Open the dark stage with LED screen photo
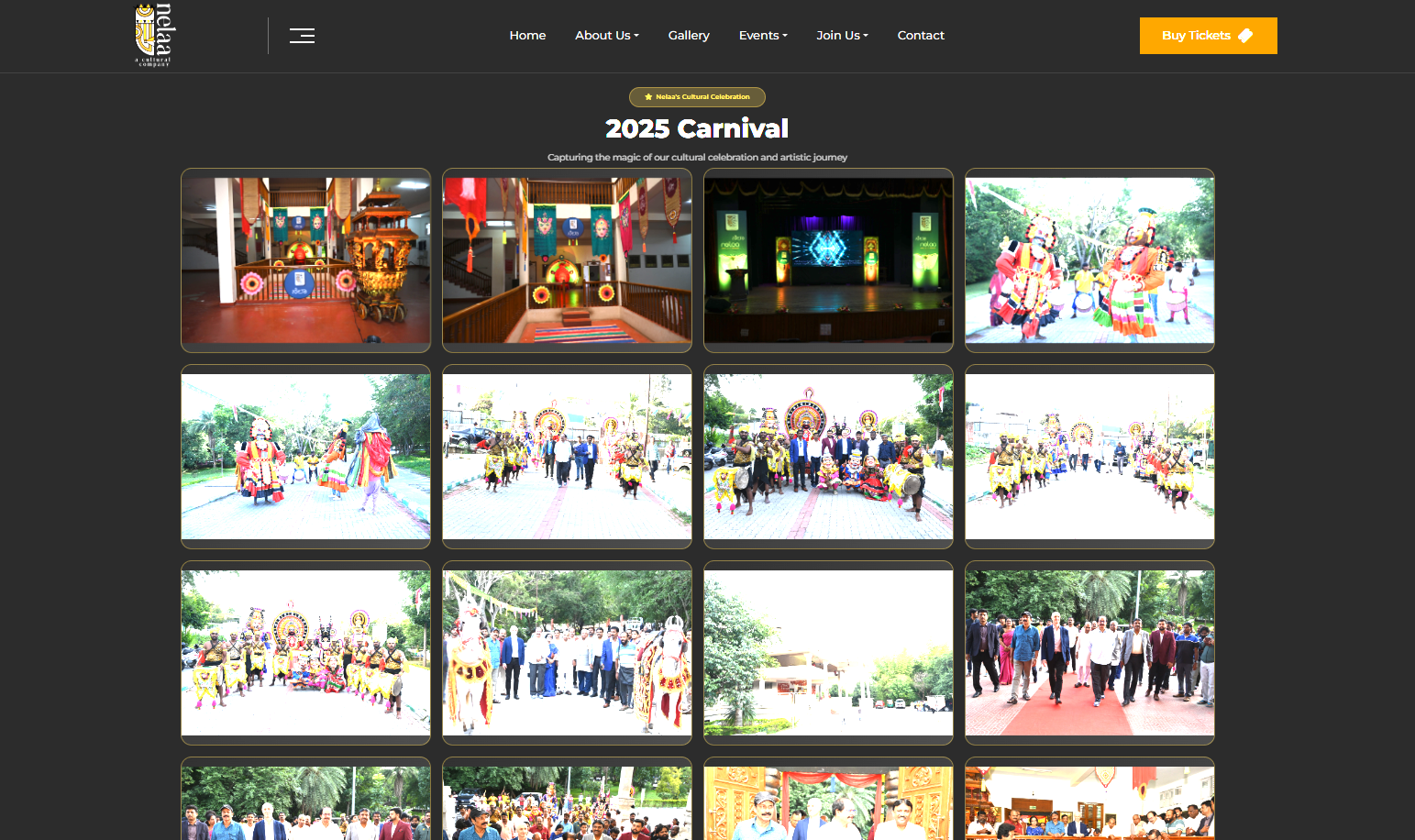1415x840 pixels. [828, 260]
